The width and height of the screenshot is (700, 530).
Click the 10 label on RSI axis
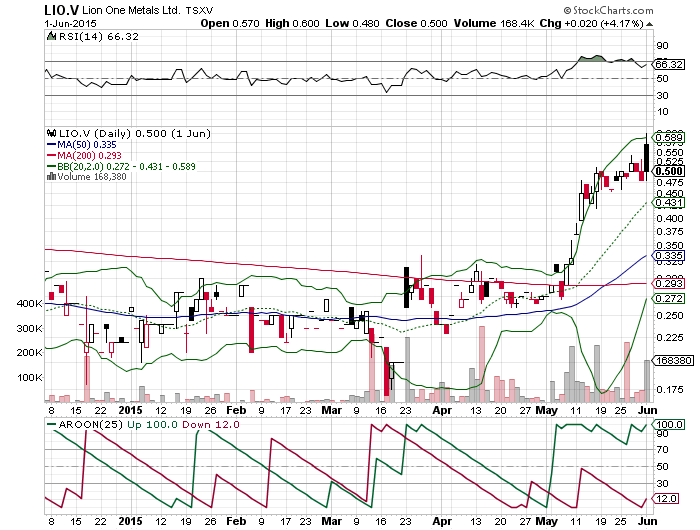(662, 112)
